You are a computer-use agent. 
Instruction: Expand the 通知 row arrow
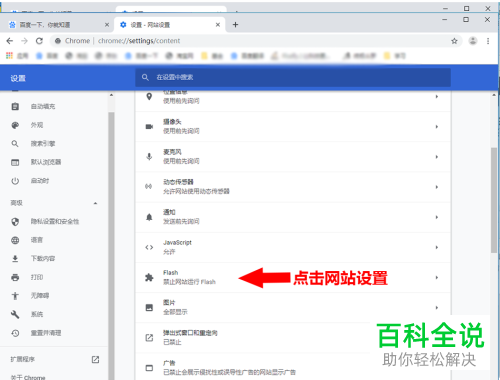click(437, 217)
